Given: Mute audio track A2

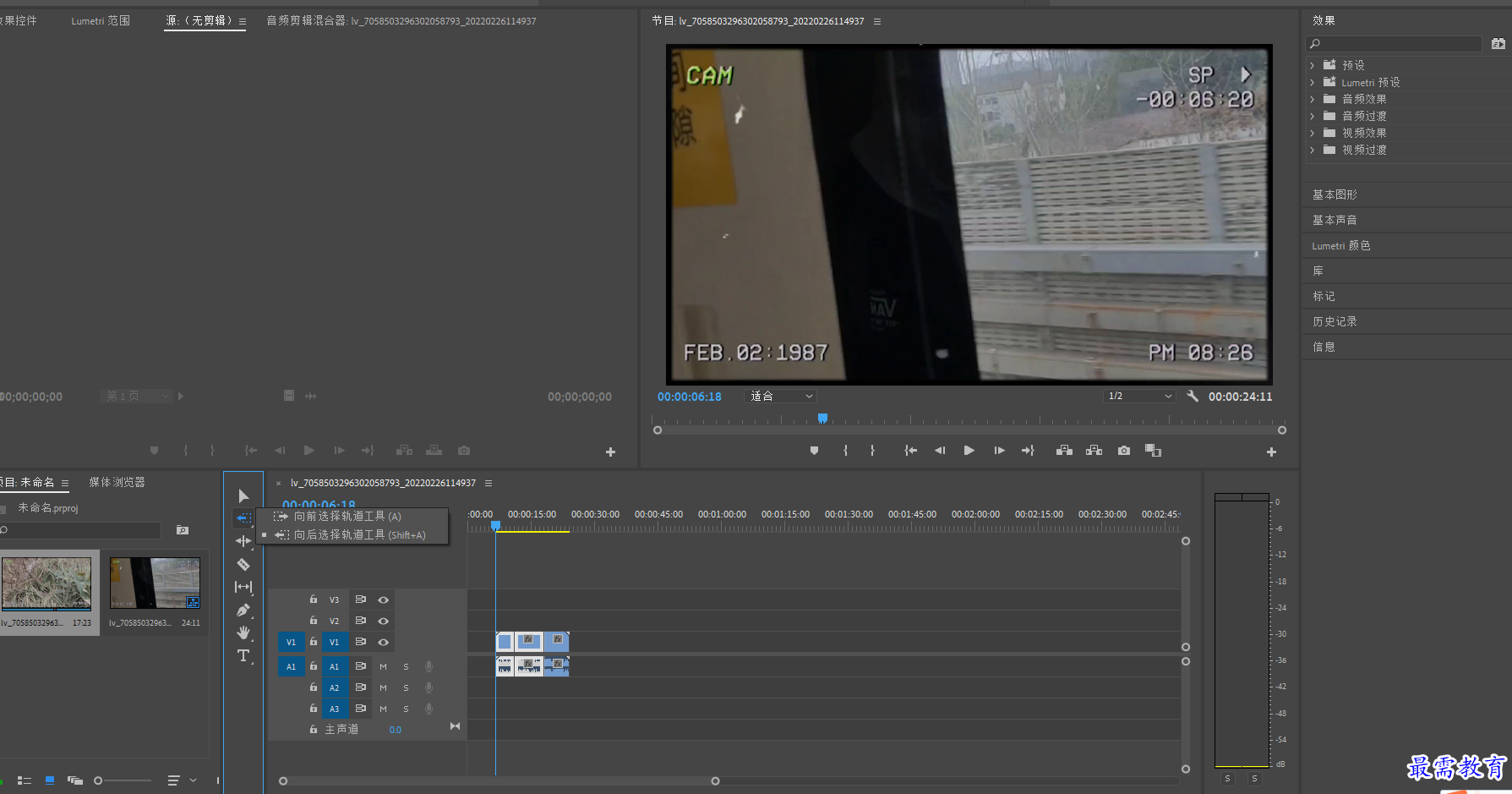Looking at the screenshot, I should coord(383,687).
